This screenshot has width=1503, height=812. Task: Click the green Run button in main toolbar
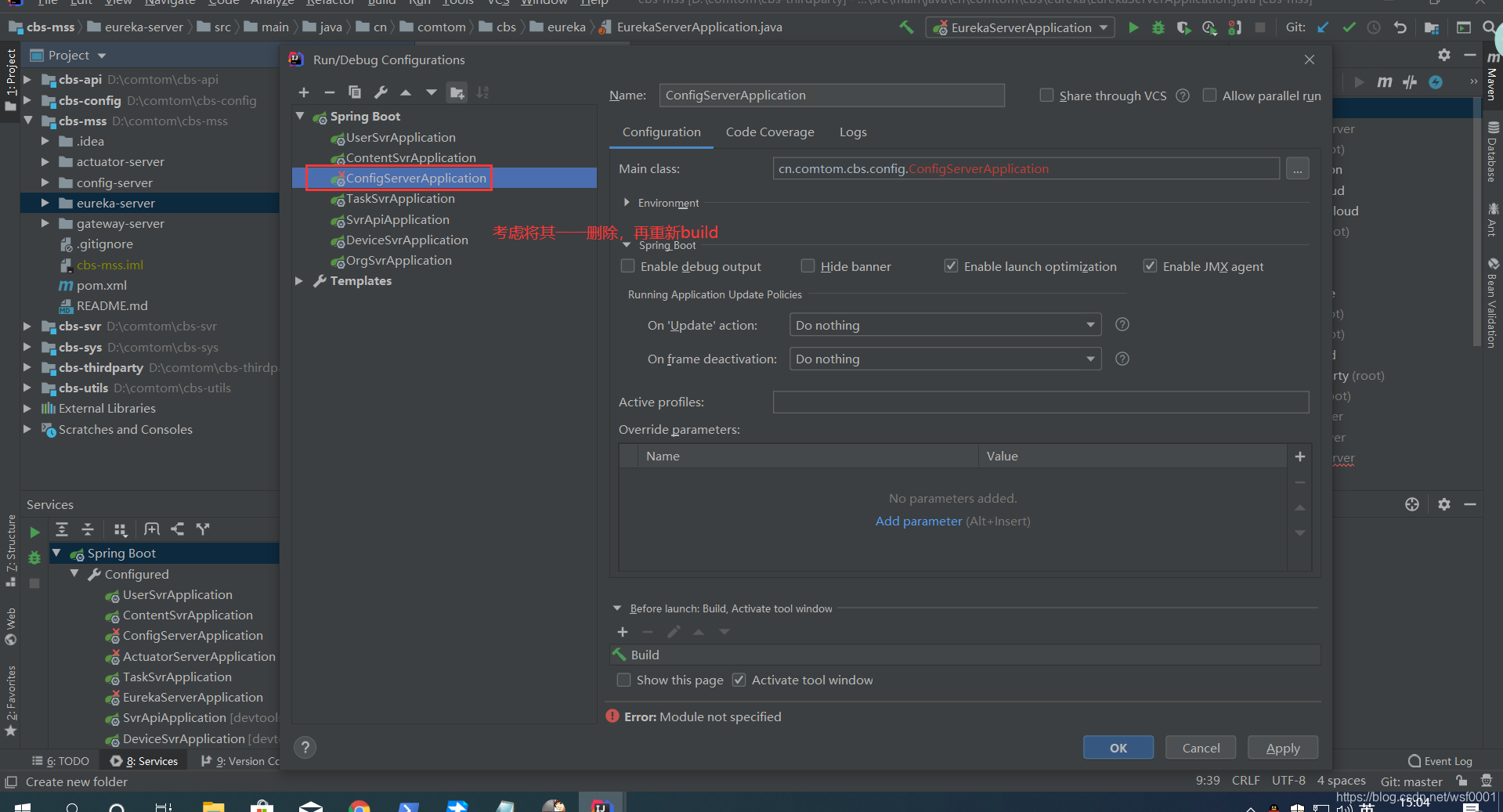pyautogui.click(x=1133, y=27)
